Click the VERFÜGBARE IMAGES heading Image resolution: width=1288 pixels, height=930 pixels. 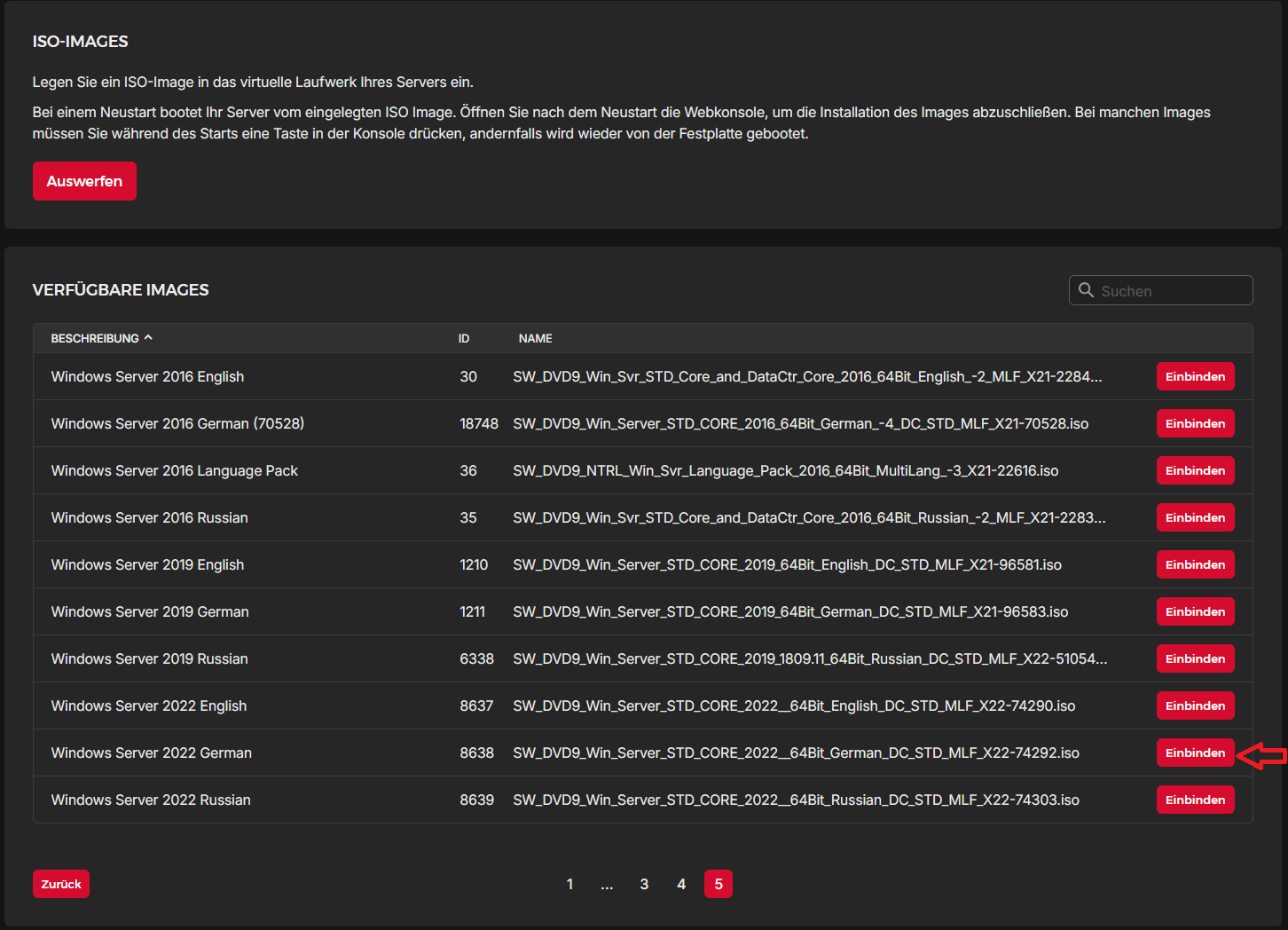click(121, 289)
